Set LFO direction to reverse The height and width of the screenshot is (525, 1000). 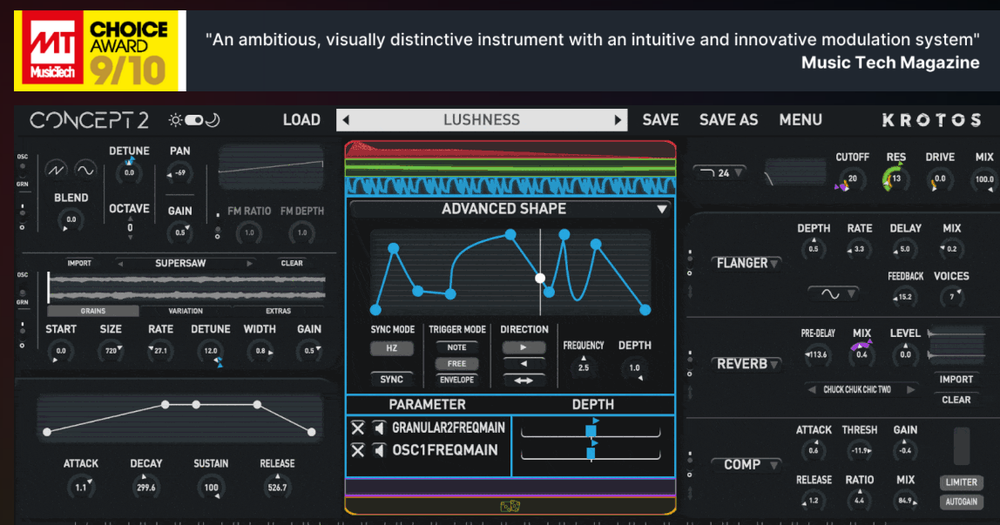[524, 364]
